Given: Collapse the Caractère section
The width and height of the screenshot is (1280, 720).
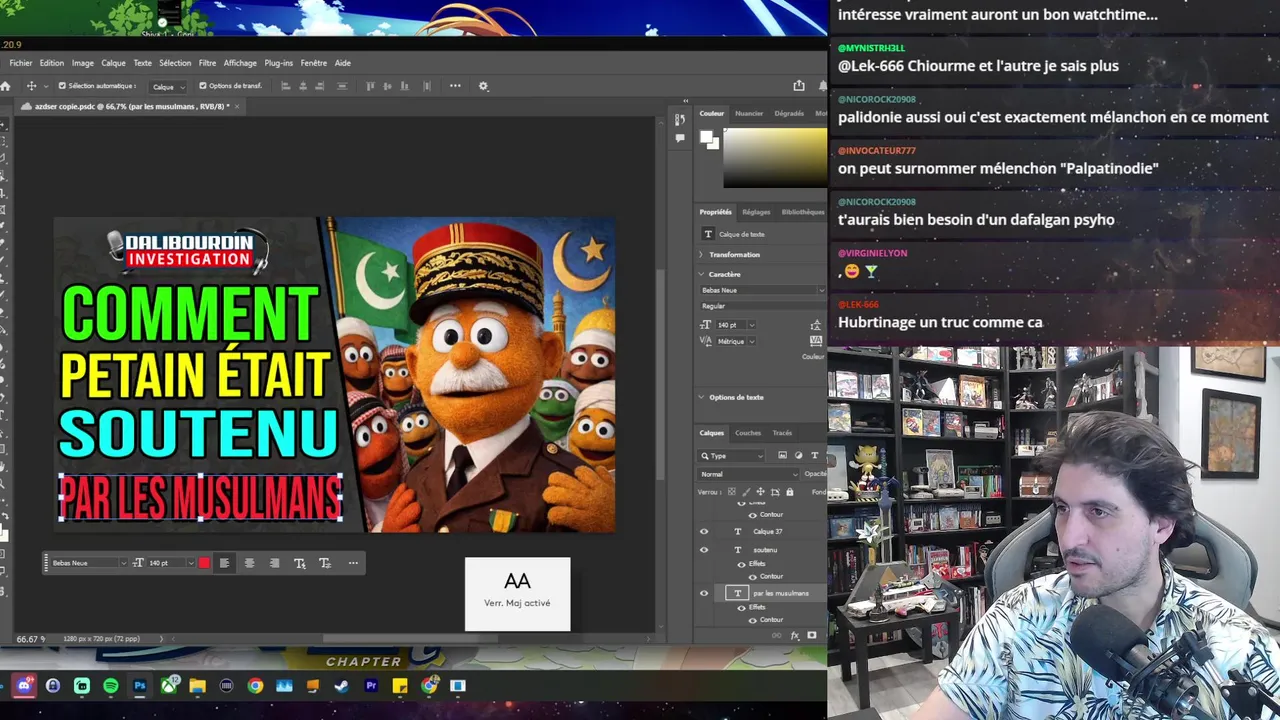Looking at the screenshot, I should 700,274.
